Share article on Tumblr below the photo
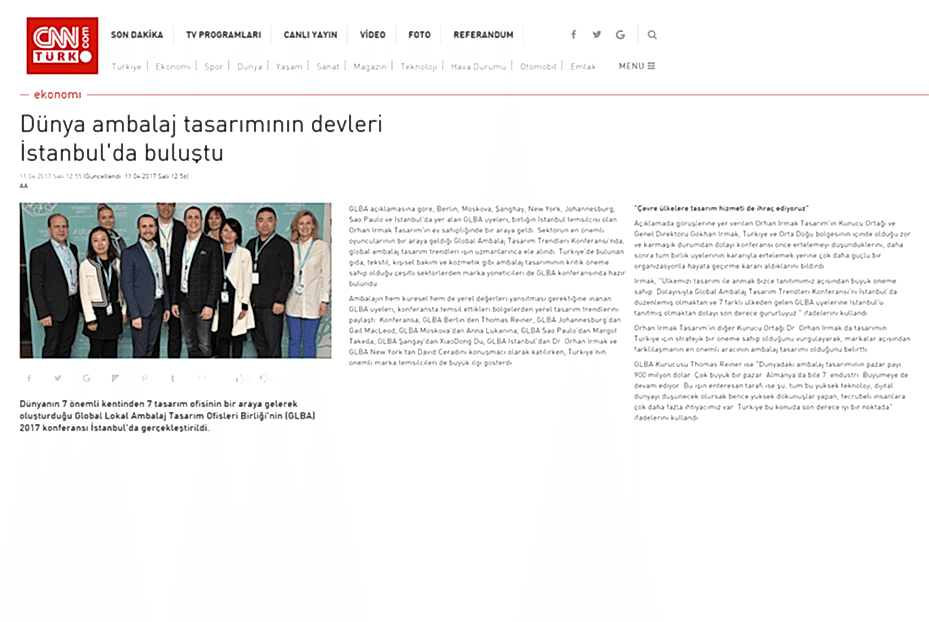 pos(173,378)
